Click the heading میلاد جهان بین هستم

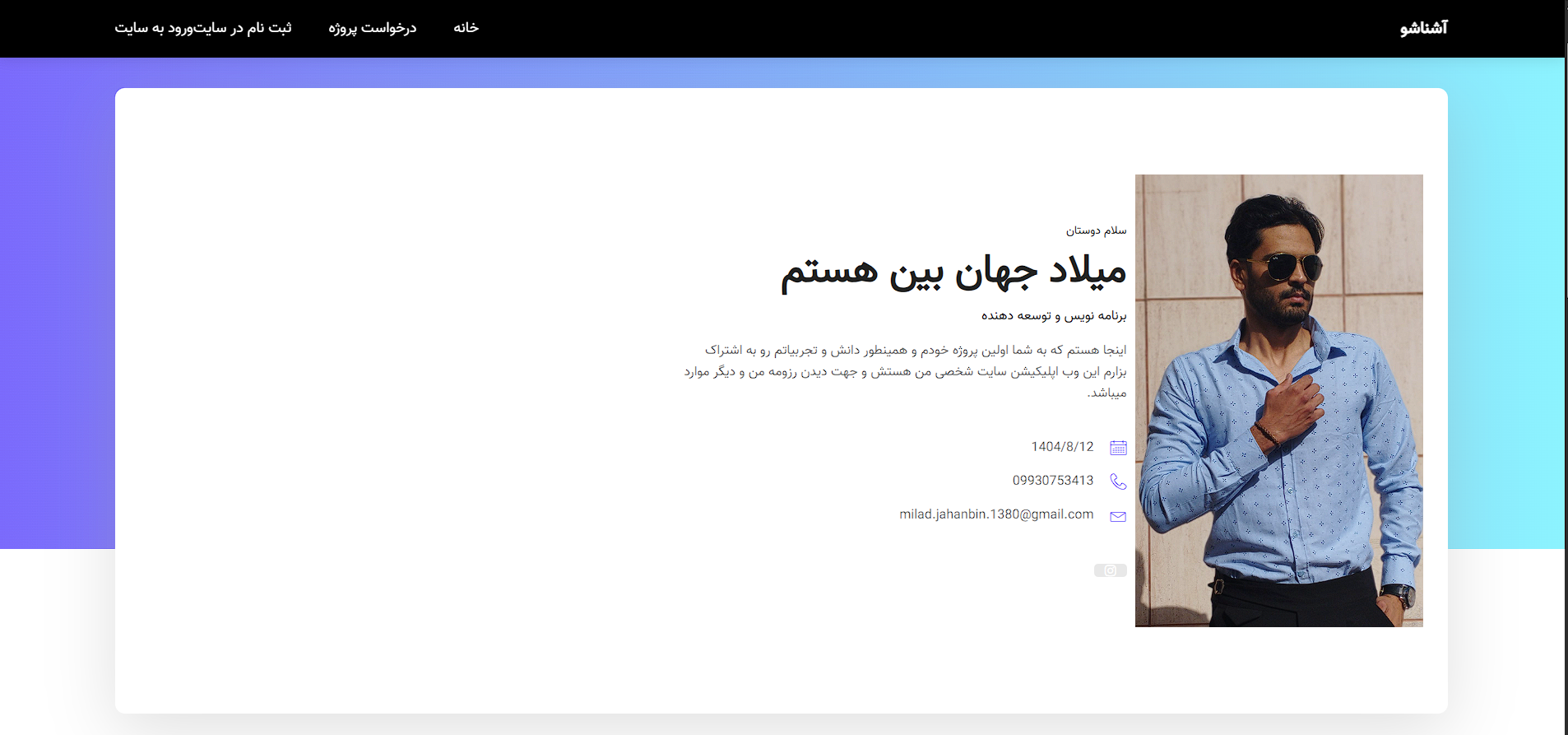pos(953,272)
